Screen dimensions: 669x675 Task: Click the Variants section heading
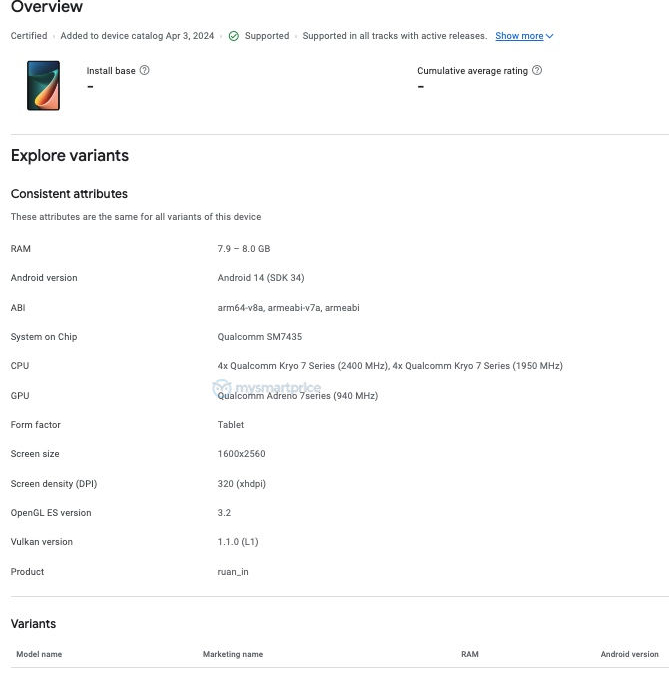[x=33, y=624]
